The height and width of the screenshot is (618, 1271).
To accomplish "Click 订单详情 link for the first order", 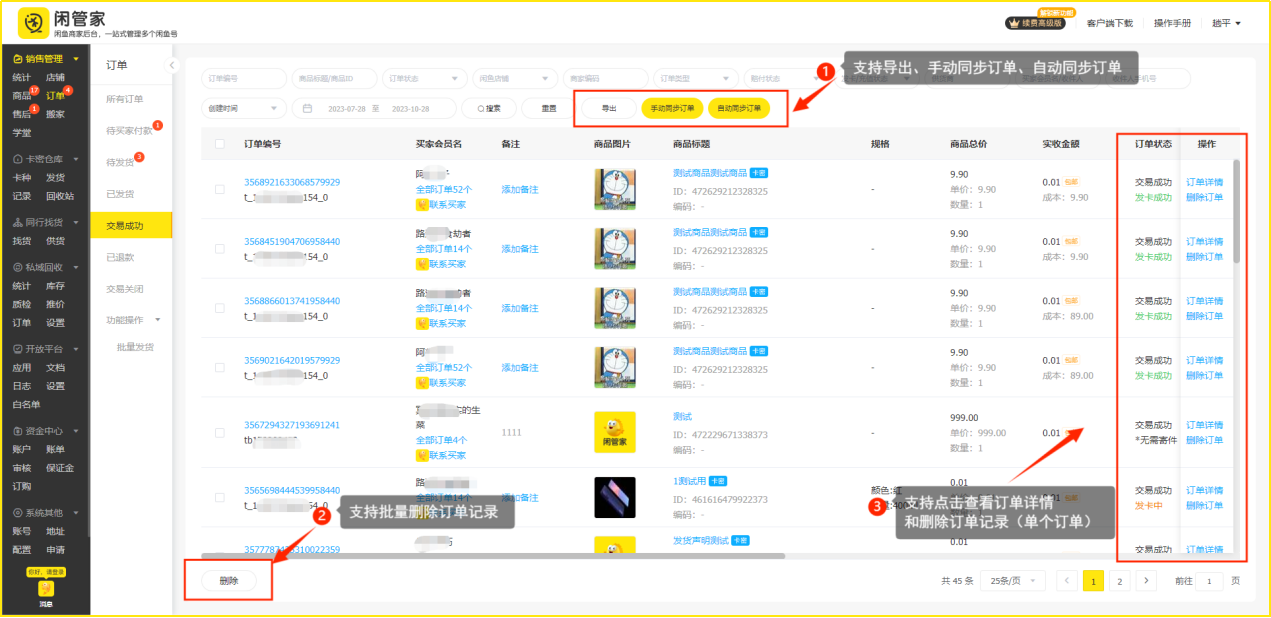I will point(1204,183).
